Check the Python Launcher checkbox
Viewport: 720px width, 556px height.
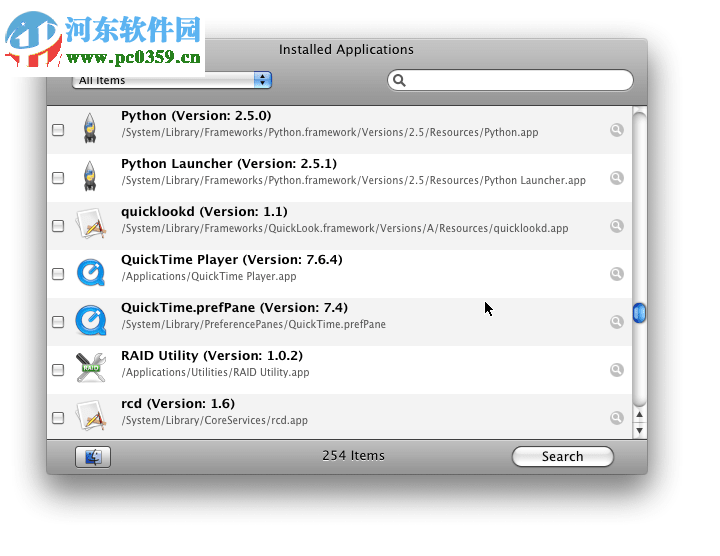58,178
